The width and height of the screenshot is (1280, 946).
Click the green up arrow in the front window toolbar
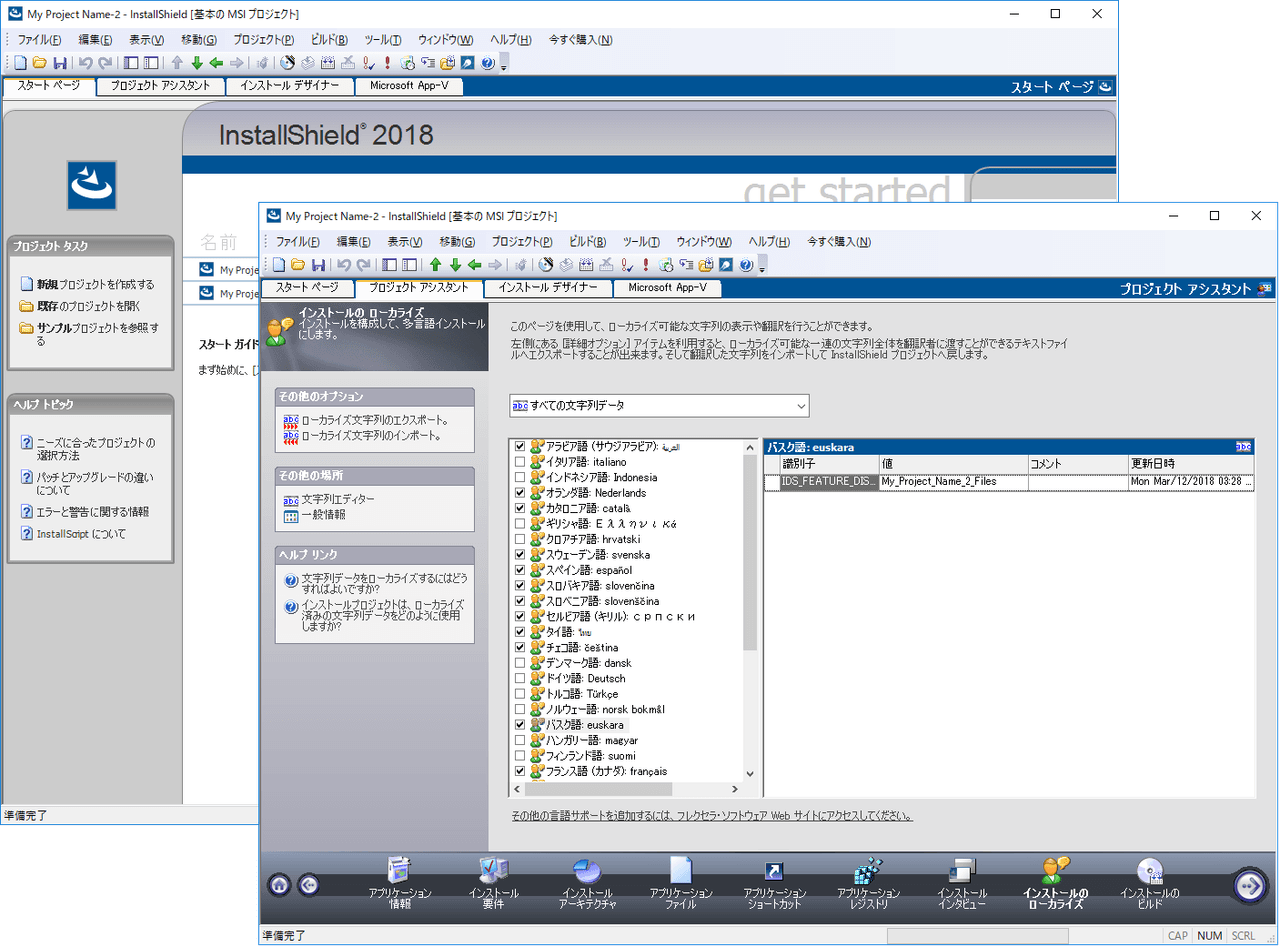pyautogui.click(x=435, y=265)
